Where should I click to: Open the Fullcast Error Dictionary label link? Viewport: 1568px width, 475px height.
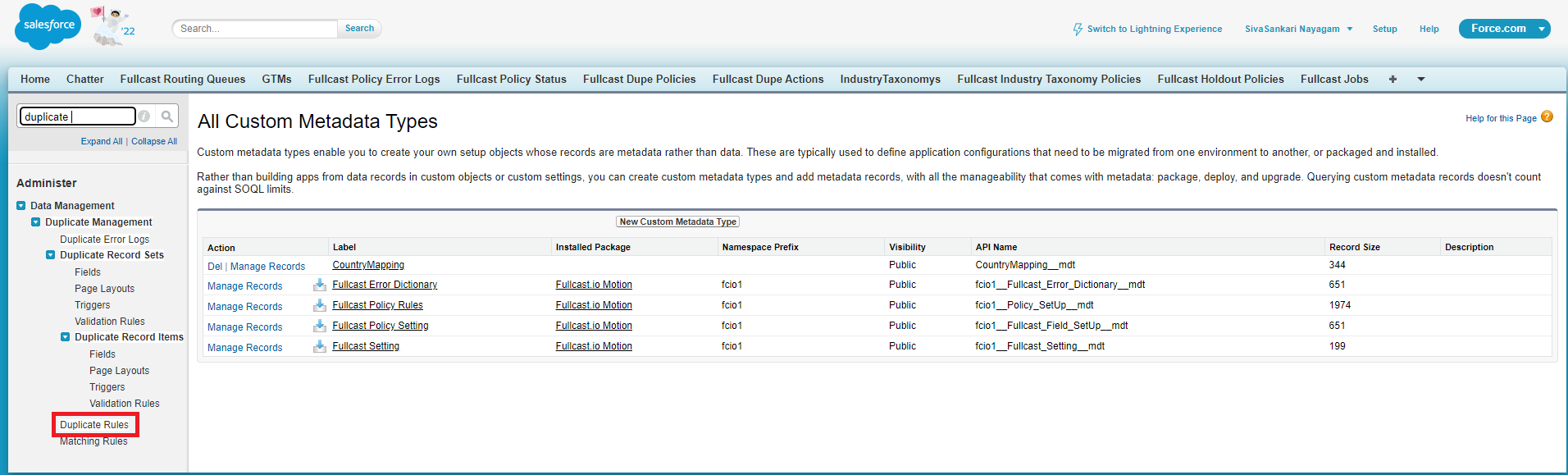385,285
